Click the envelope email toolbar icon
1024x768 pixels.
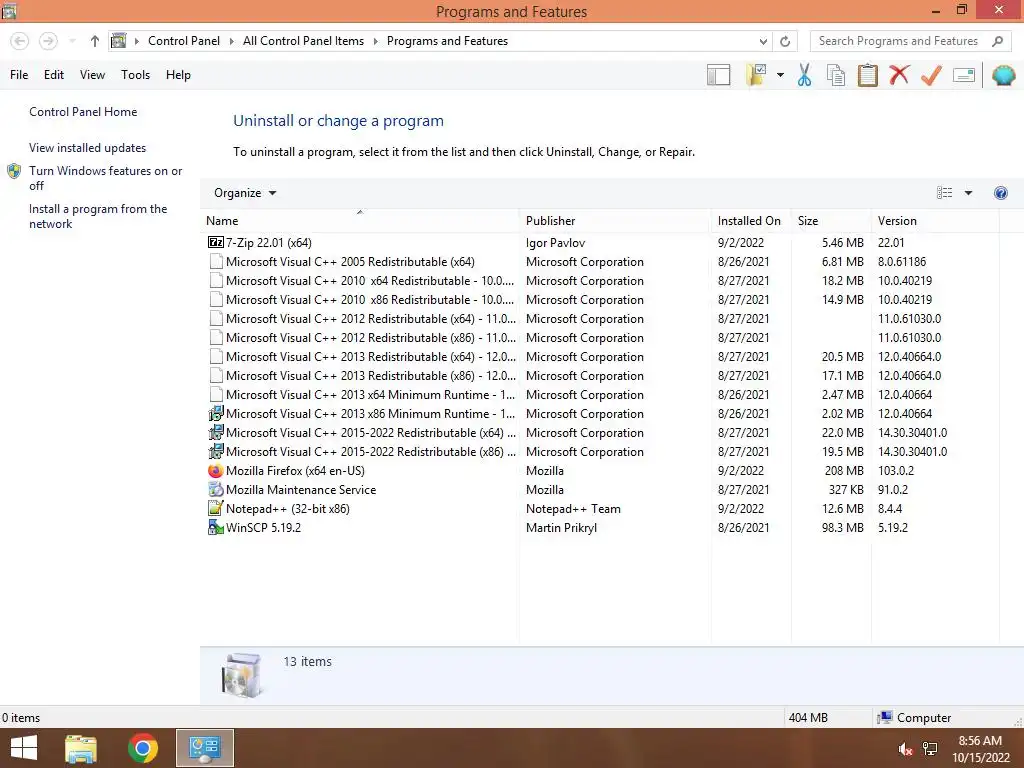(964, 75)
